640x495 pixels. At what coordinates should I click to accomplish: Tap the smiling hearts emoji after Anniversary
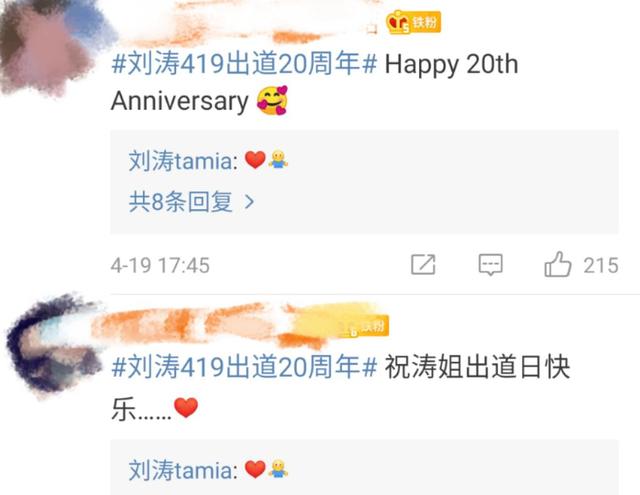[x=272, y=100]
